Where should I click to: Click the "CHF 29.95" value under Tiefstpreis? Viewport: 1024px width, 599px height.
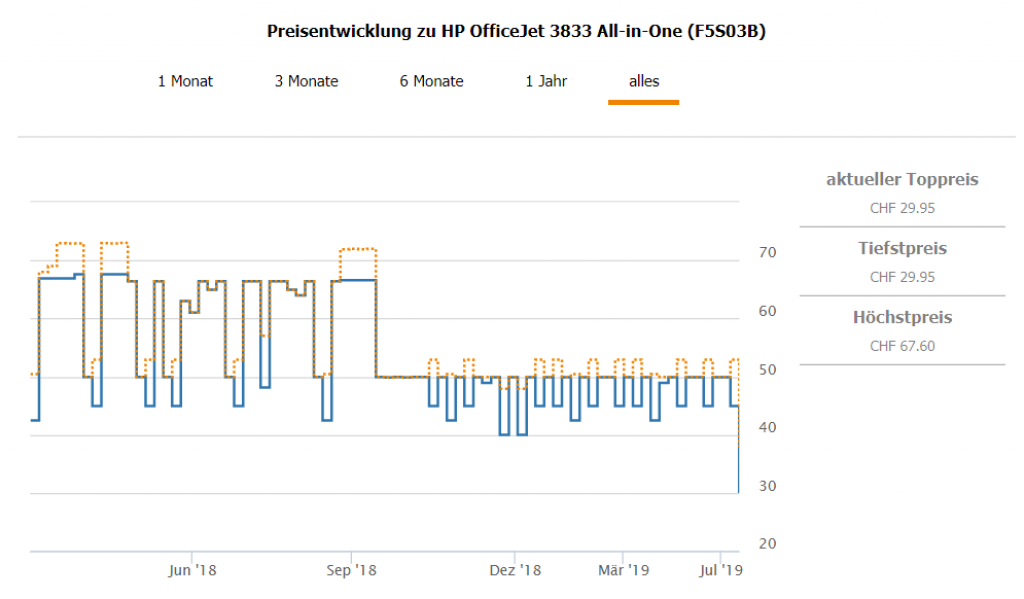point(902,277)
